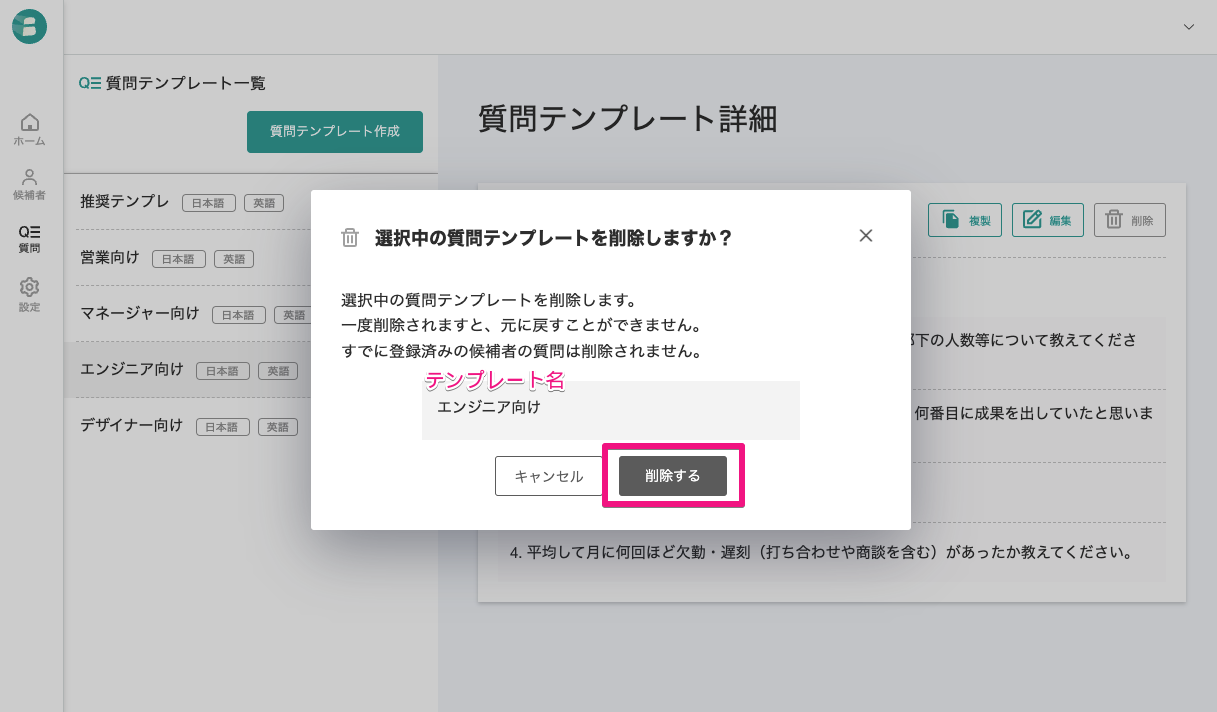
Task: Click the trash icon in dialog title
Action: 350,238
